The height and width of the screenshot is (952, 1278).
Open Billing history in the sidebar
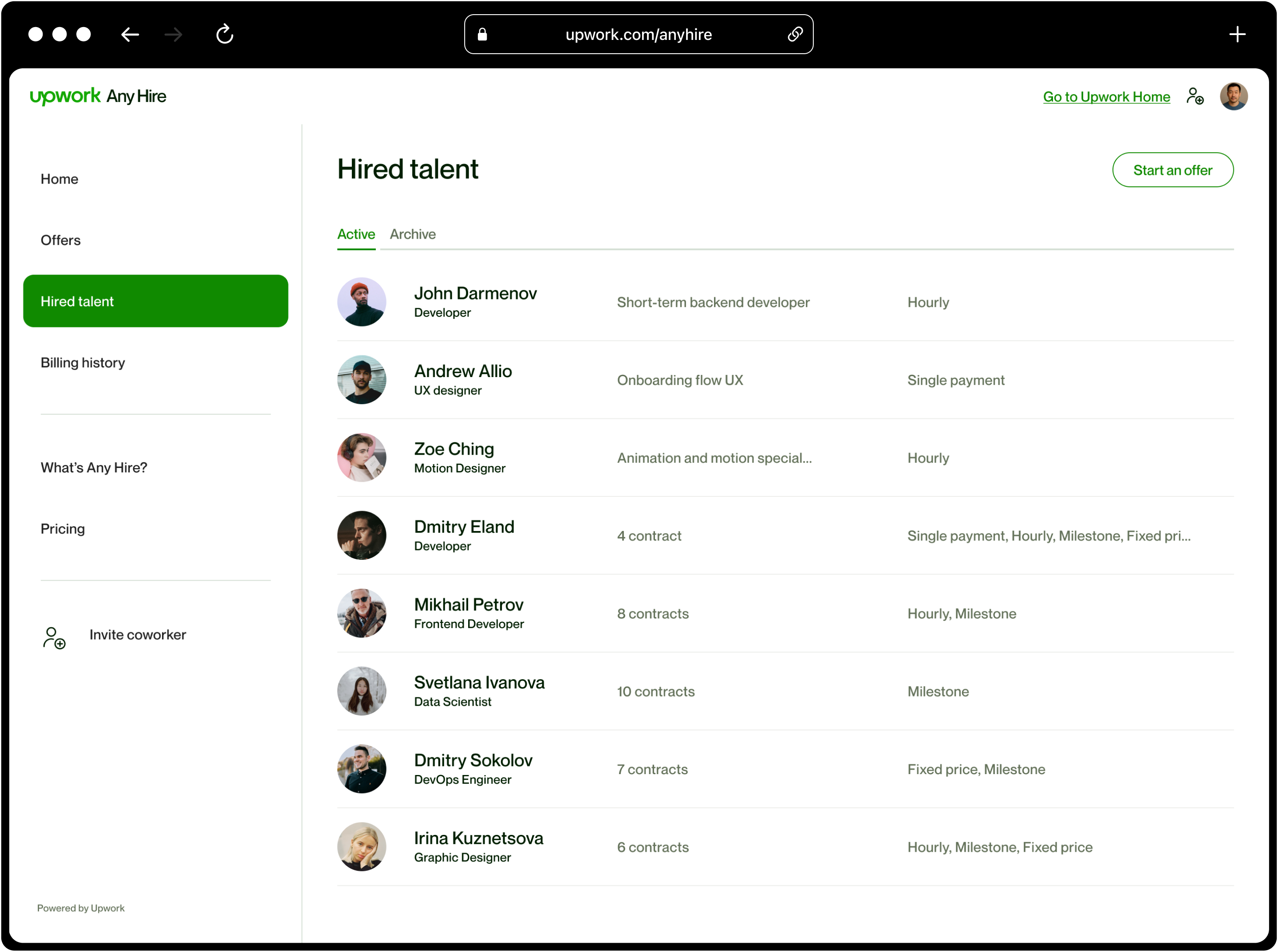tap(83, 362)
